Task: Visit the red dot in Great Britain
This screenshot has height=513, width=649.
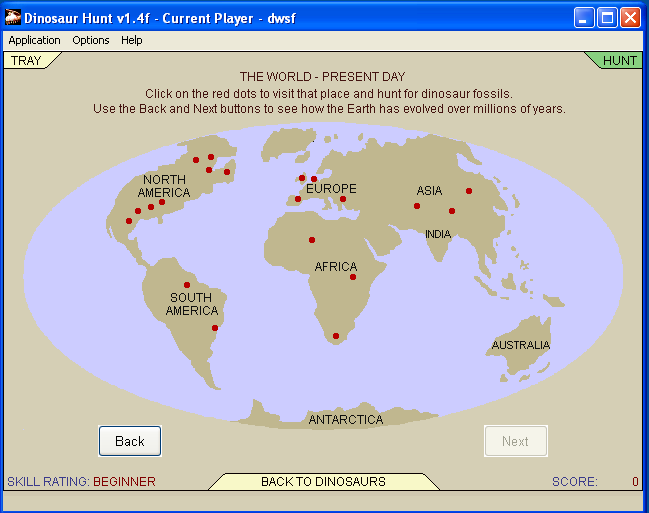Action: pyautogui.click(x=302, y=178)
